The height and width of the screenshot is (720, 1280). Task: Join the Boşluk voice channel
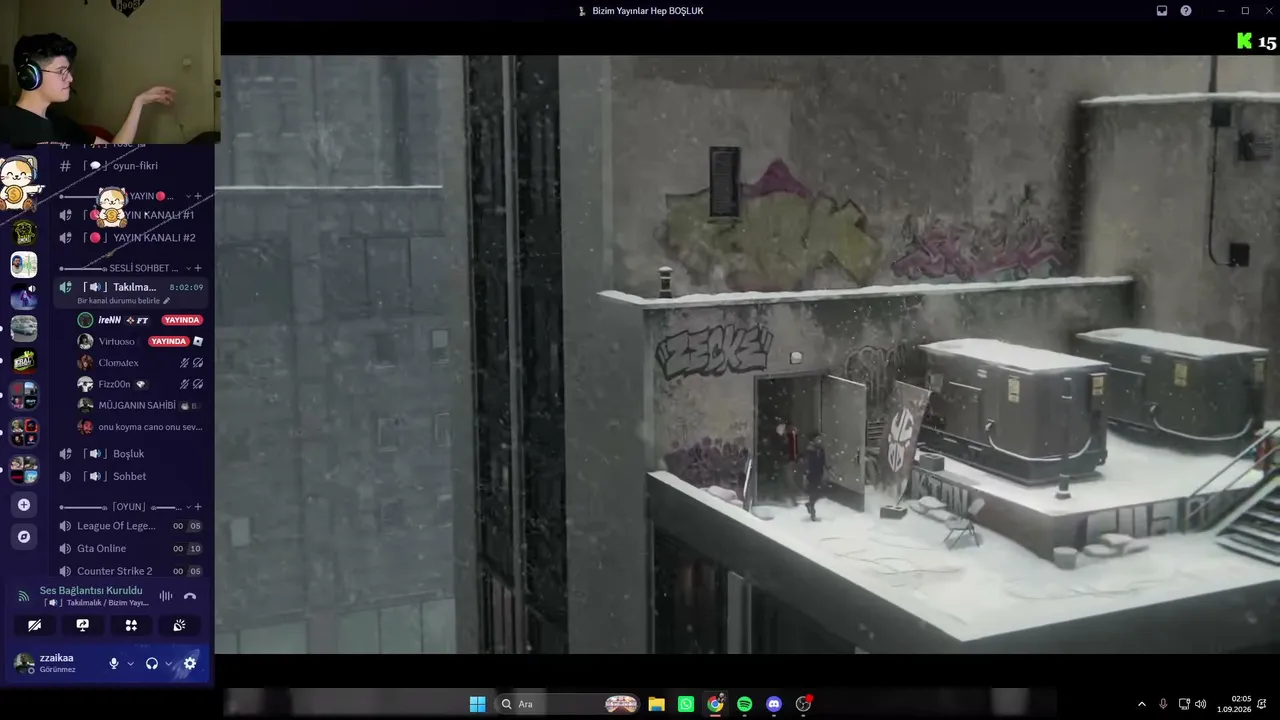(x=131, y=454)
